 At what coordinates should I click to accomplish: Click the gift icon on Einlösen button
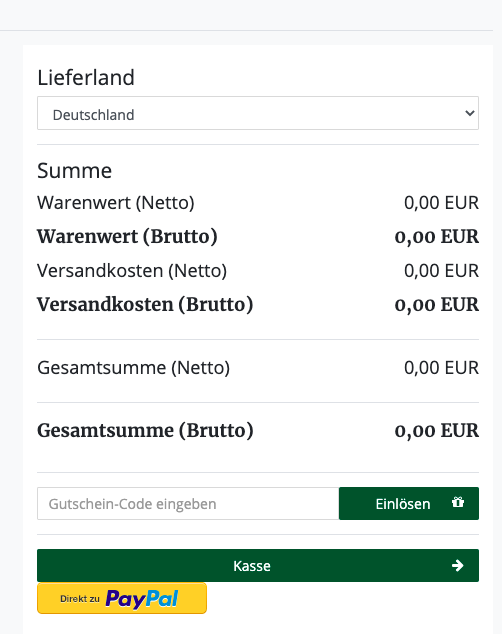pyautogui.click(x=458, y=502)
